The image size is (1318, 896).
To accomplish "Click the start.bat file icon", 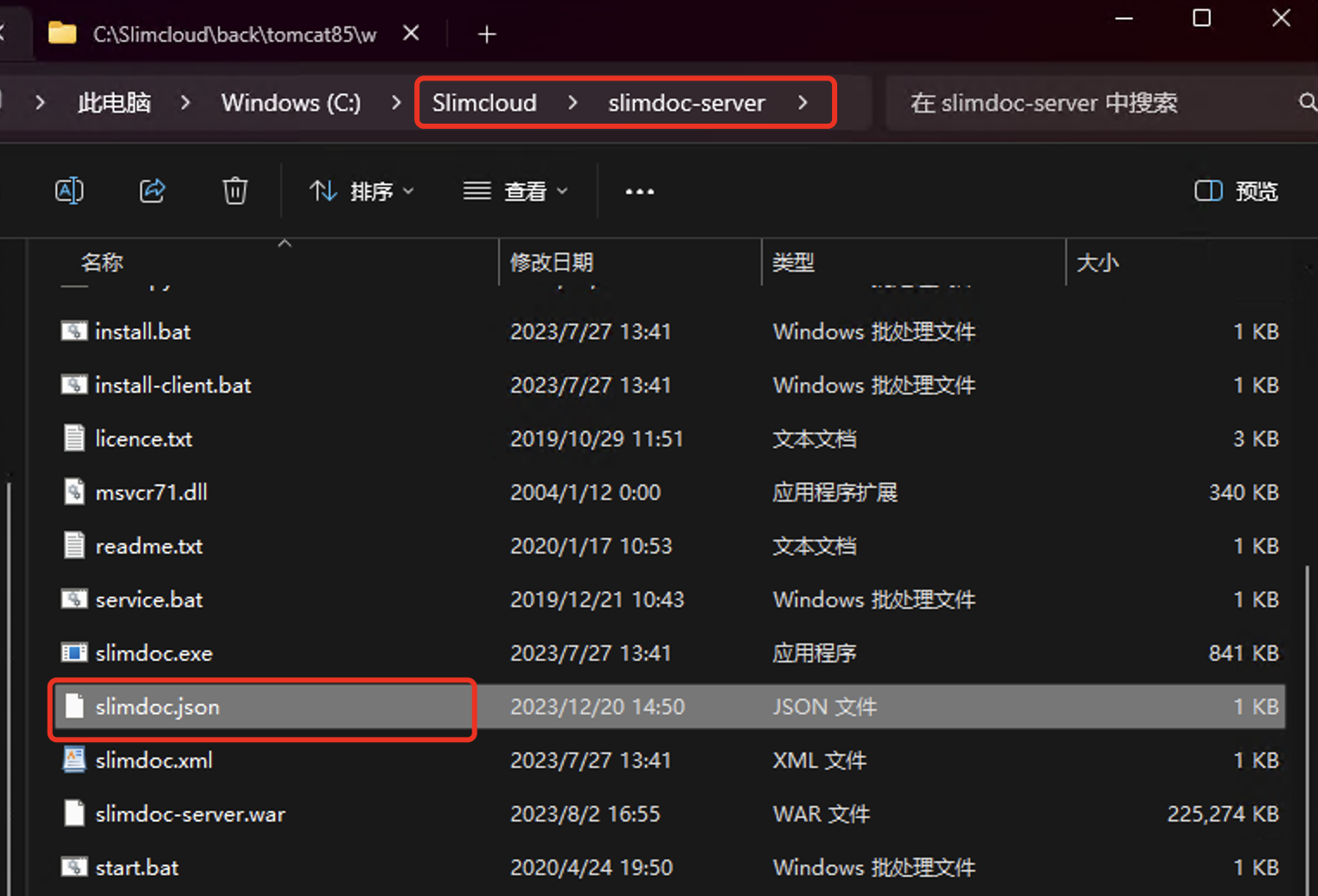I will 74,867.
